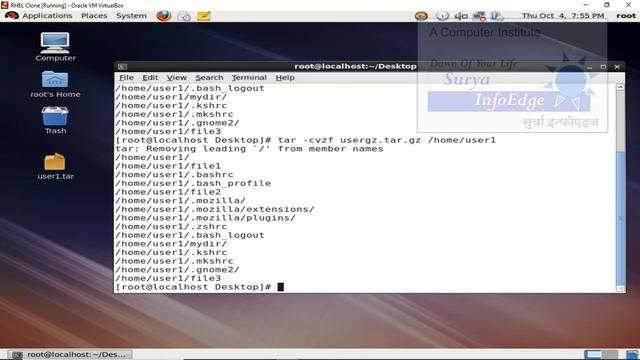Open the terminal Edit menu
Screen dimensions: 640x360
pos(150,78)
